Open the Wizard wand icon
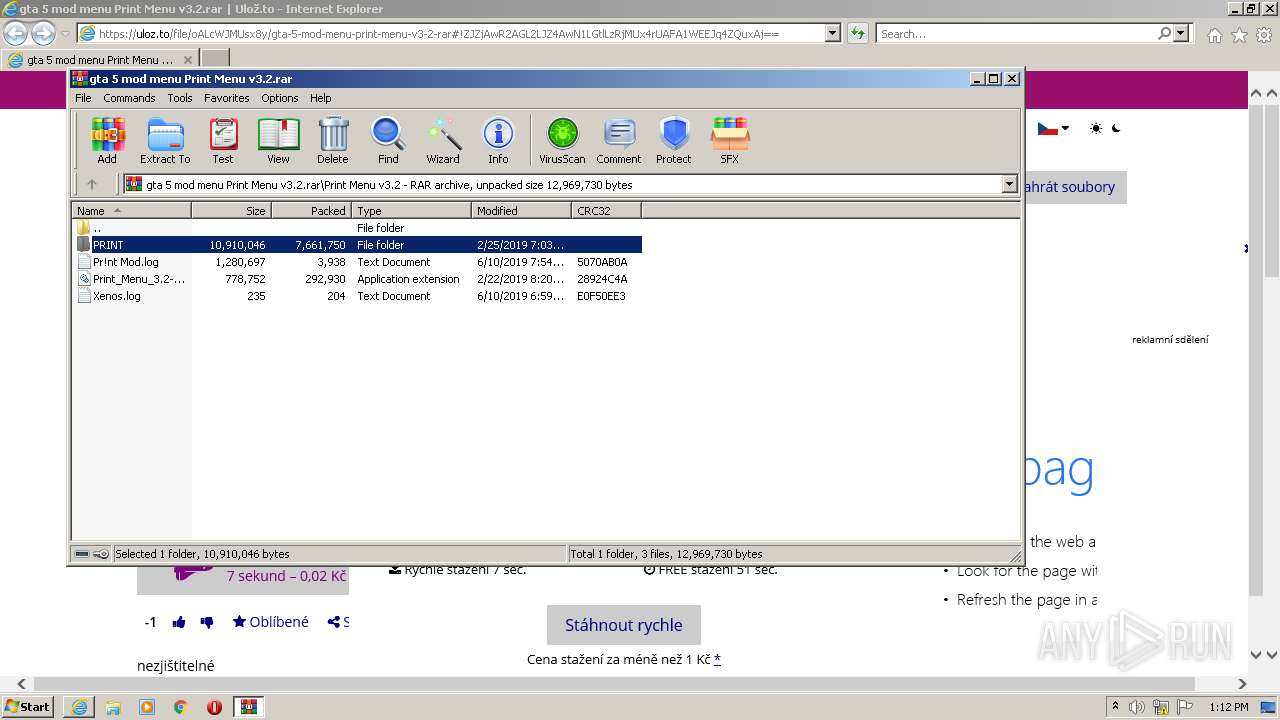 pos(443,140)
